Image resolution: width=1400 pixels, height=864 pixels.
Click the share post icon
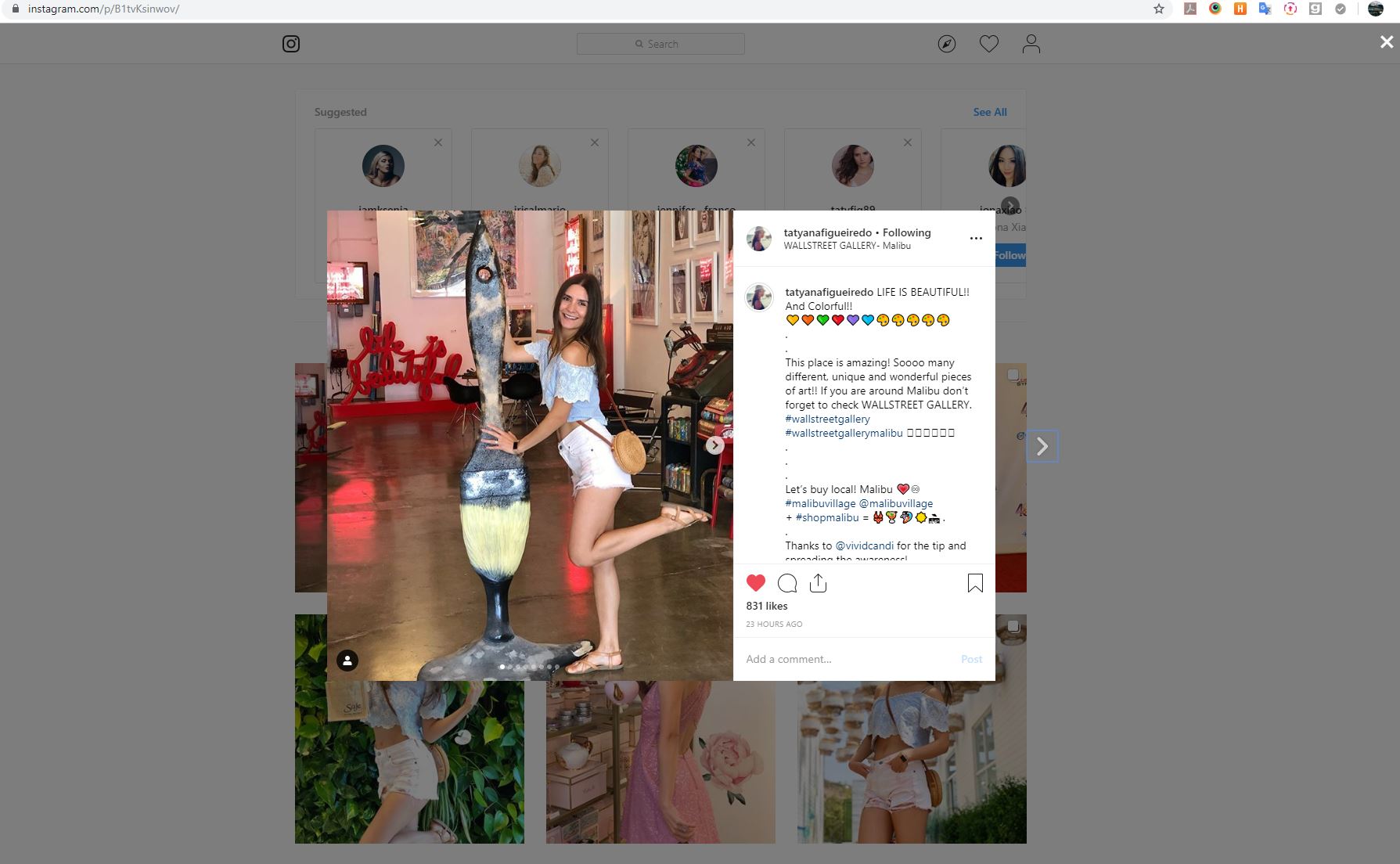click(x=818, y=583)
